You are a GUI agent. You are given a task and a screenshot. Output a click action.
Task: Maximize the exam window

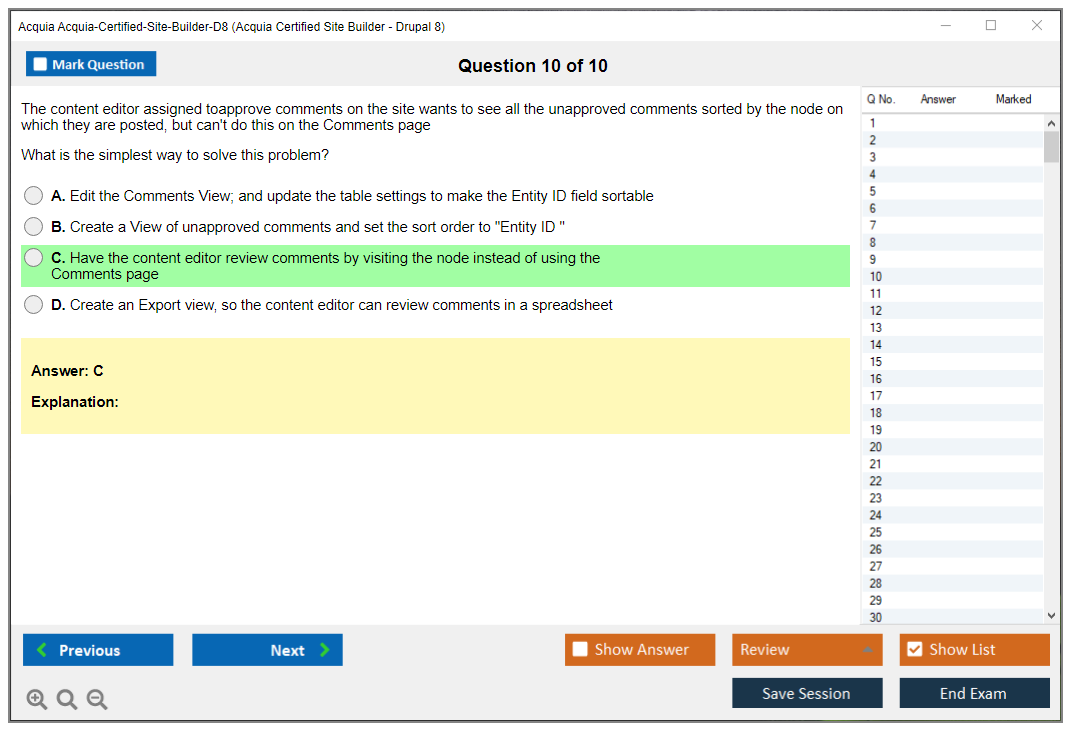click(x=991, y=26)
